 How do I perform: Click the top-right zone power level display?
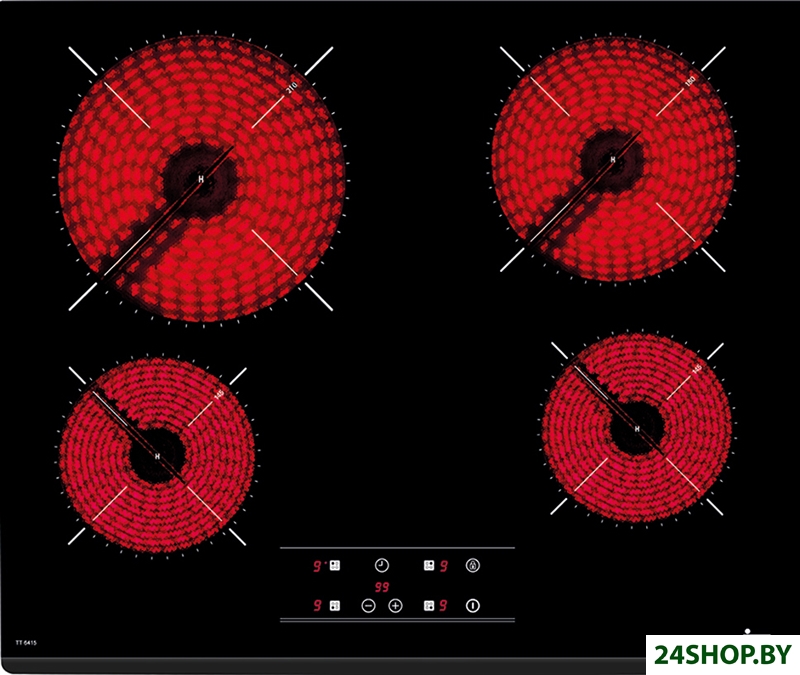[x=443, y=565]
